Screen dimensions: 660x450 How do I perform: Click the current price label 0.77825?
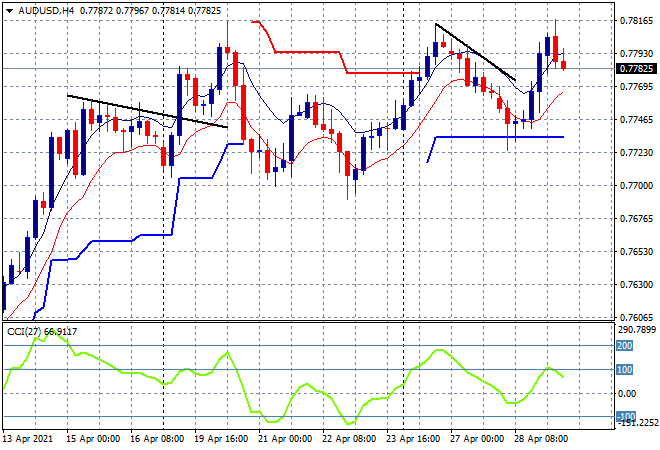pos(636,69)
